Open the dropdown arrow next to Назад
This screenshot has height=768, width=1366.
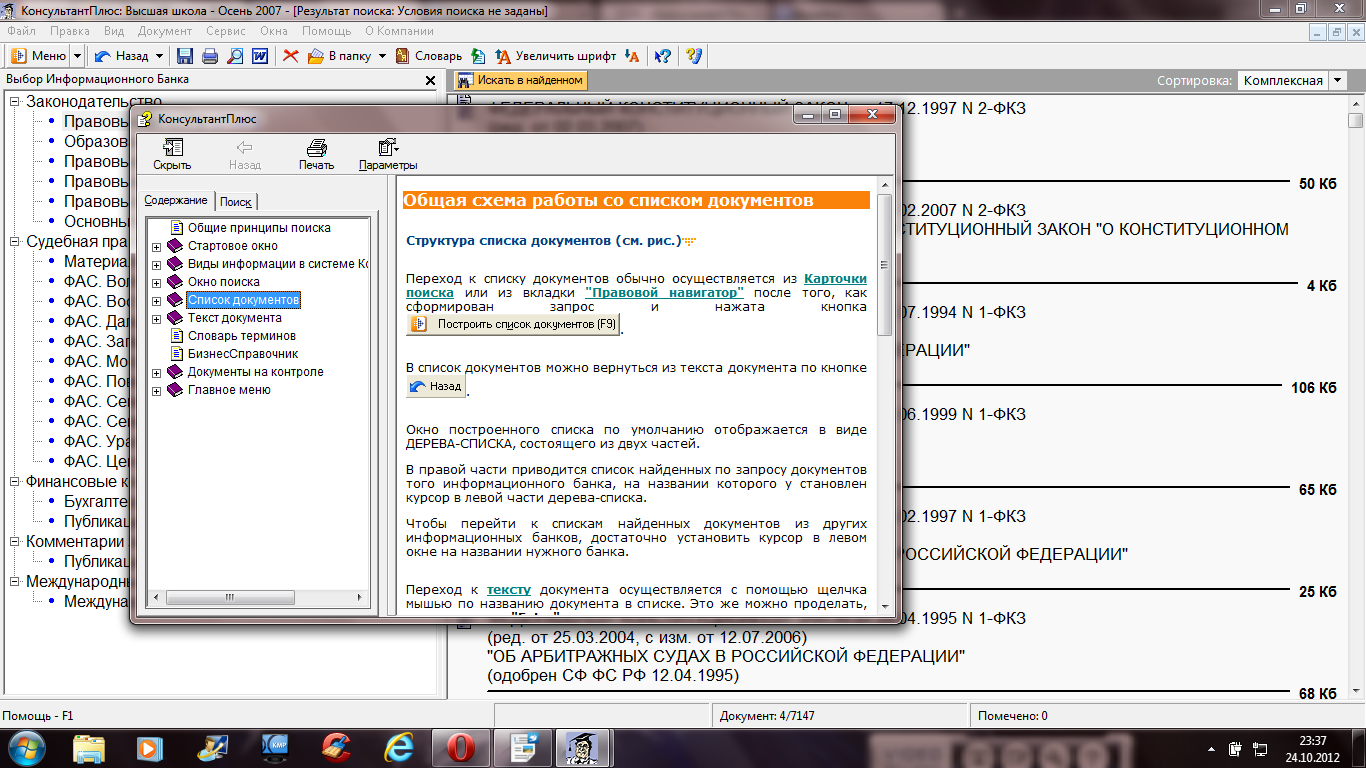[158, 56]
